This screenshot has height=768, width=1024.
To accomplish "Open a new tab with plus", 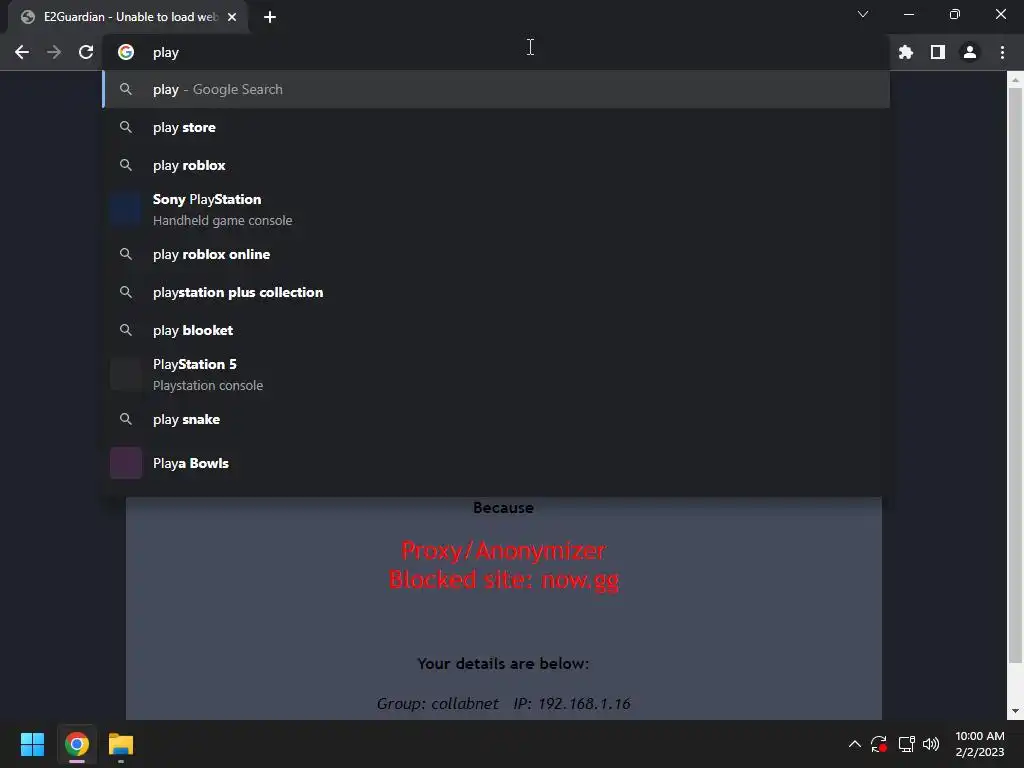I will point(270,17).
